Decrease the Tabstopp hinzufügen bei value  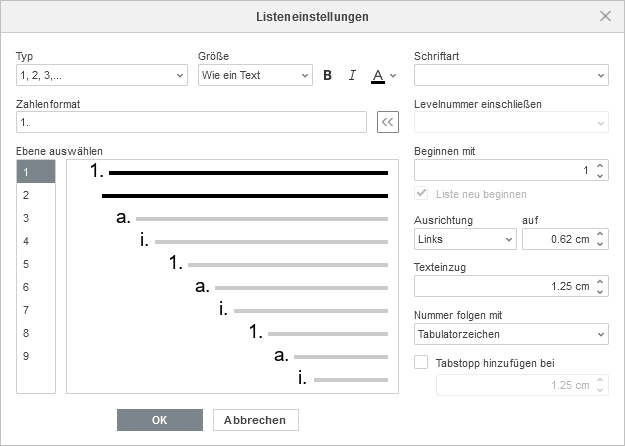click(x=600, y=390)
